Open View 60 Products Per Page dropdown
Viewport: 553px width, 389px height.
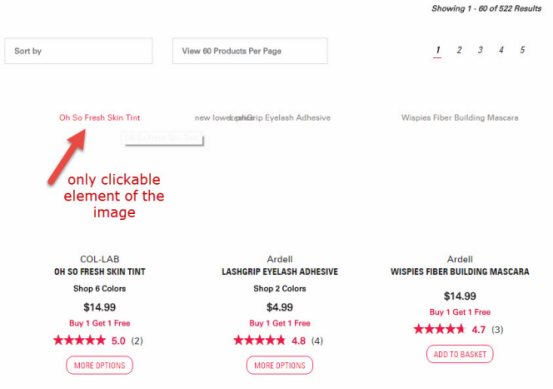[x=250, y=51]
